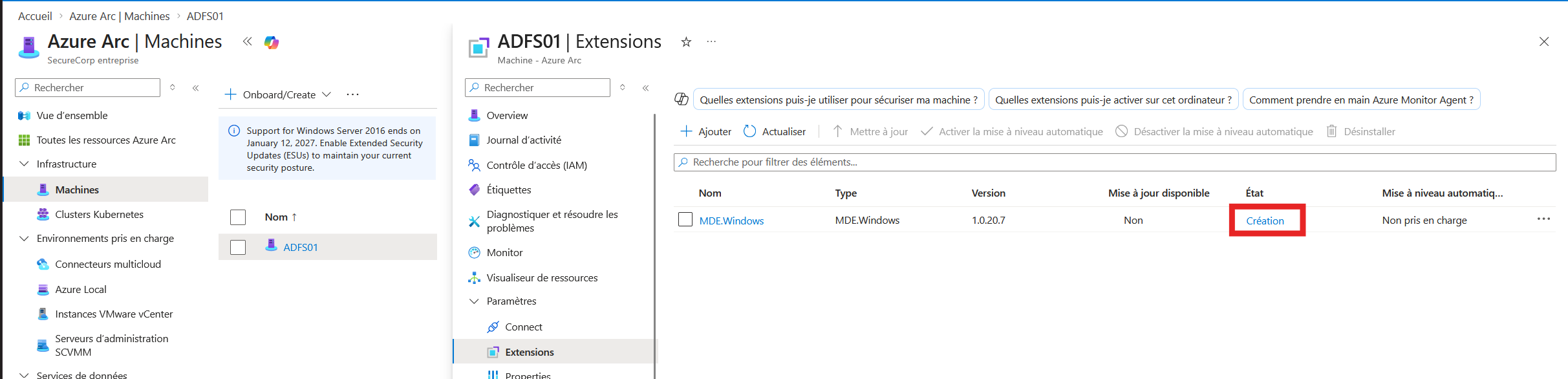Viewport: 1568px width, 379px height.
Task: Tick the MDE.Windows extension checkbox
Action: [685, 219]
